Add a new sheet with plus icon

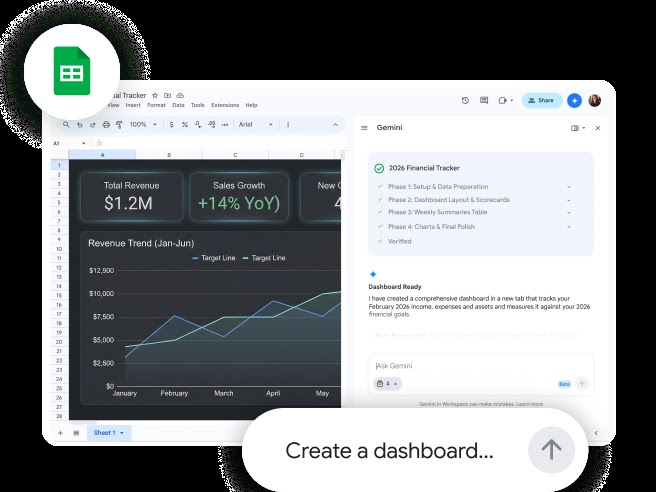(60, 433)
